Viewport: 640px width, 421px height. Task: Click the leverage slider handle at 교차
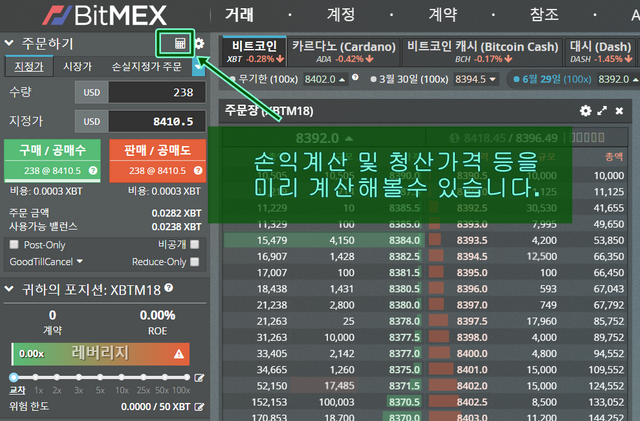pos(14,377)
